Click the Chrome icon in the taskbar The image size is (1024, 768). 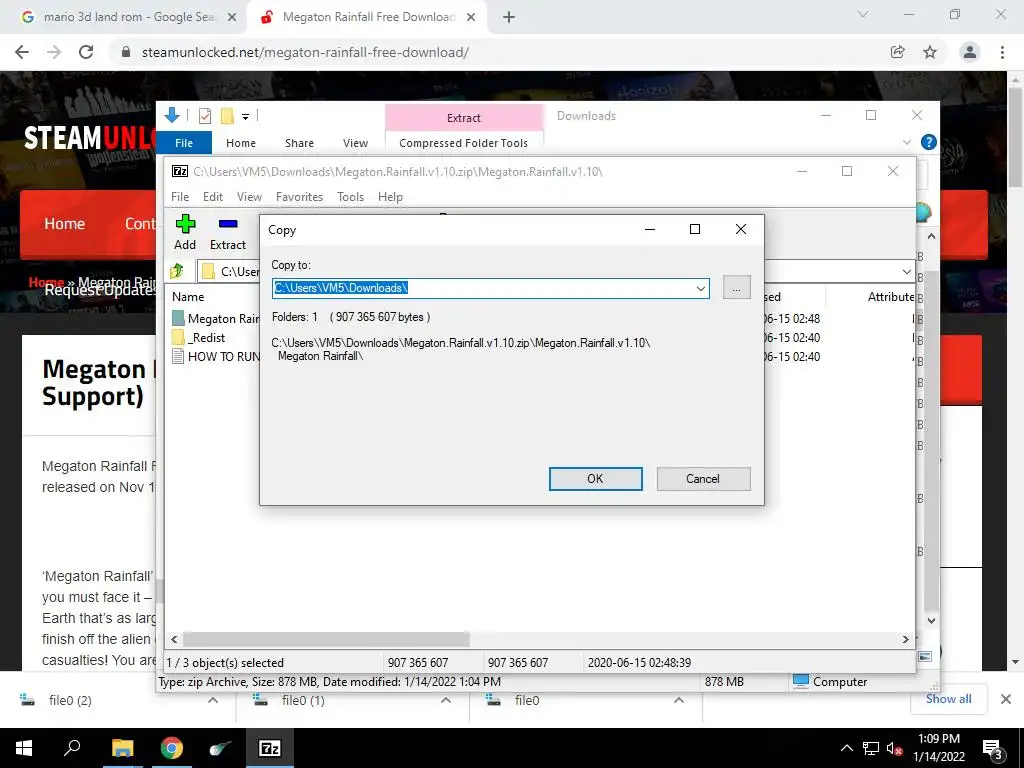click(x=172, y=748)
